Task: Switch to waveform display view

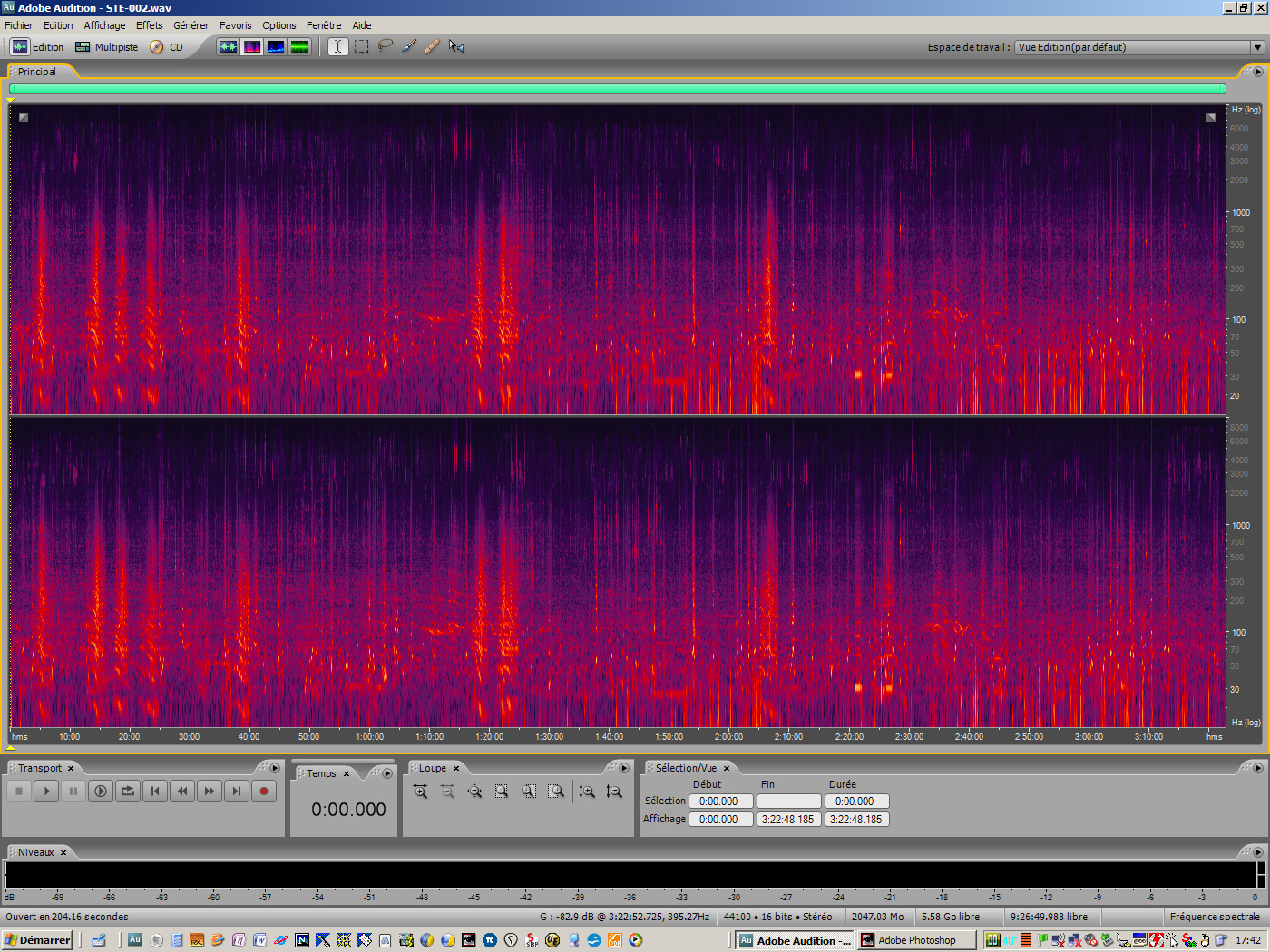Action: (x=229, y=46)
